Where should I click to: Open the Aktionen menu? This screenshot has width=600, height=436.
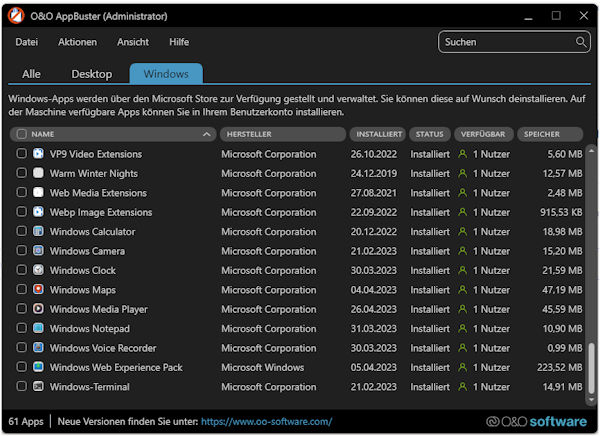77,42
